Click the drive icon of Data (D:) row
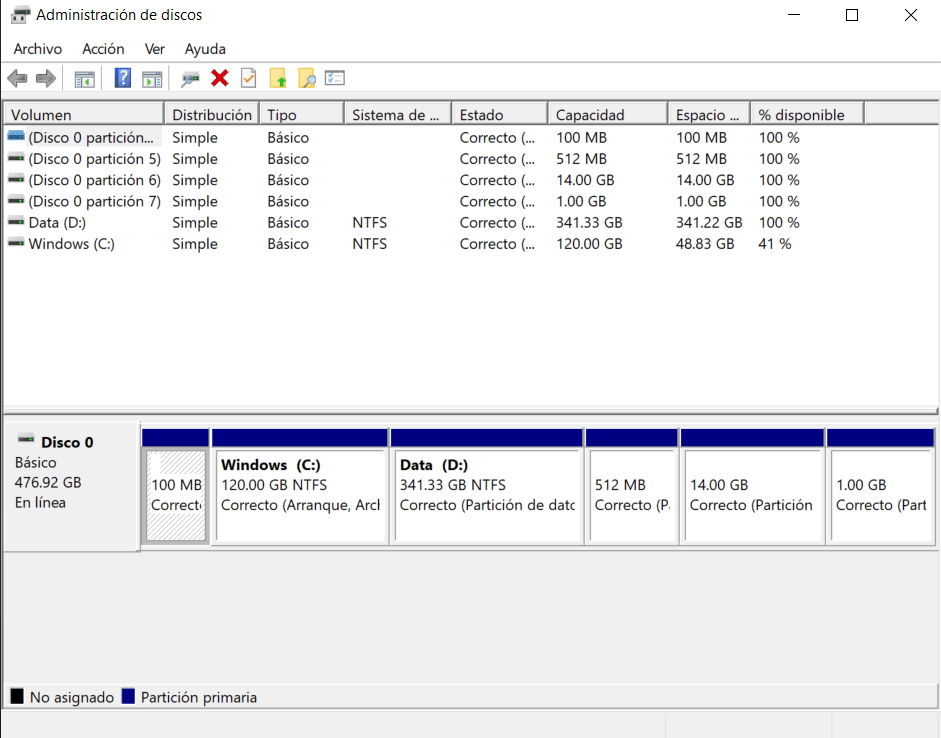 click(x=16, y=222)
